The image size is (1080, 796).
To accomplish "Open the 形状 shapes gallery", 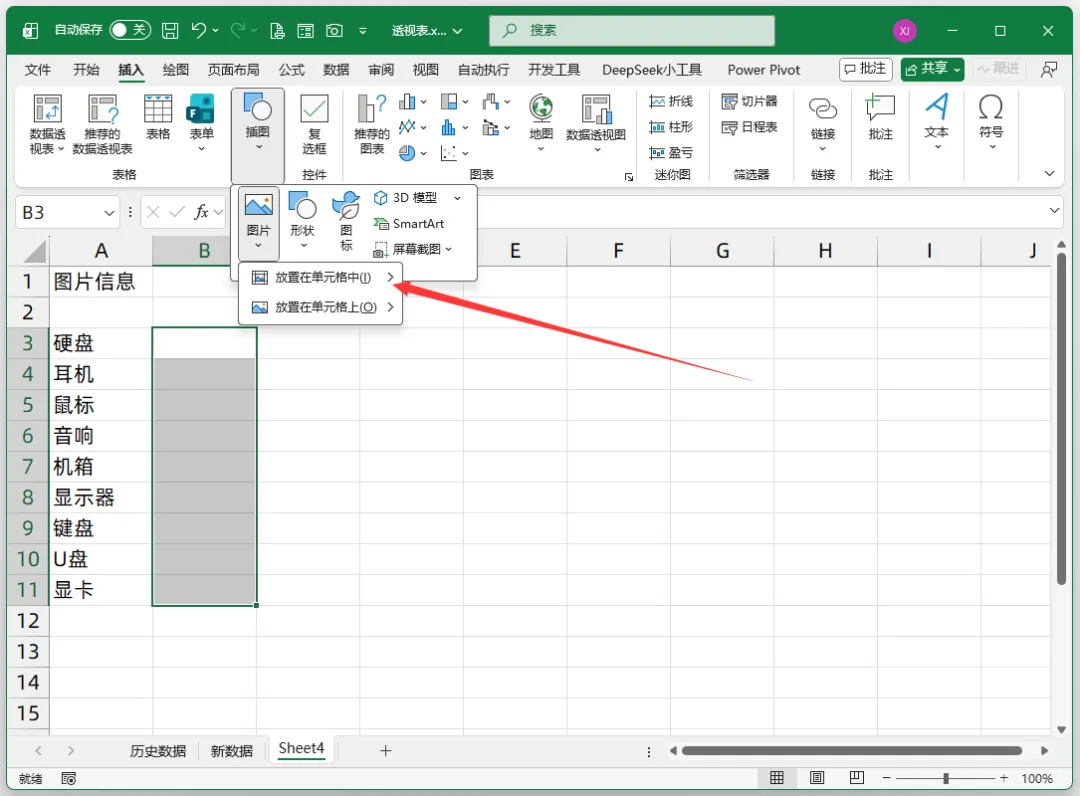I will coord(302,220).
